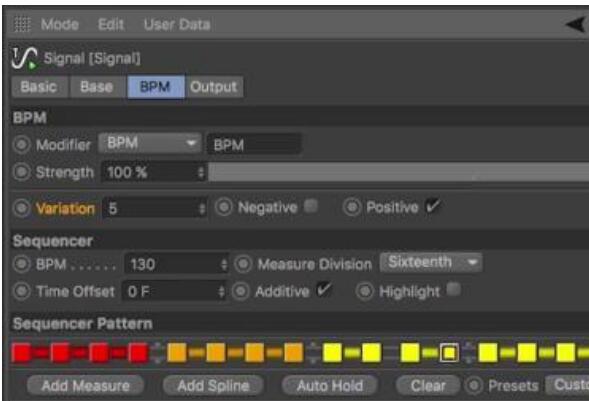Click the Add Measure button
589x401 pixels.
(x=86, y=385)
